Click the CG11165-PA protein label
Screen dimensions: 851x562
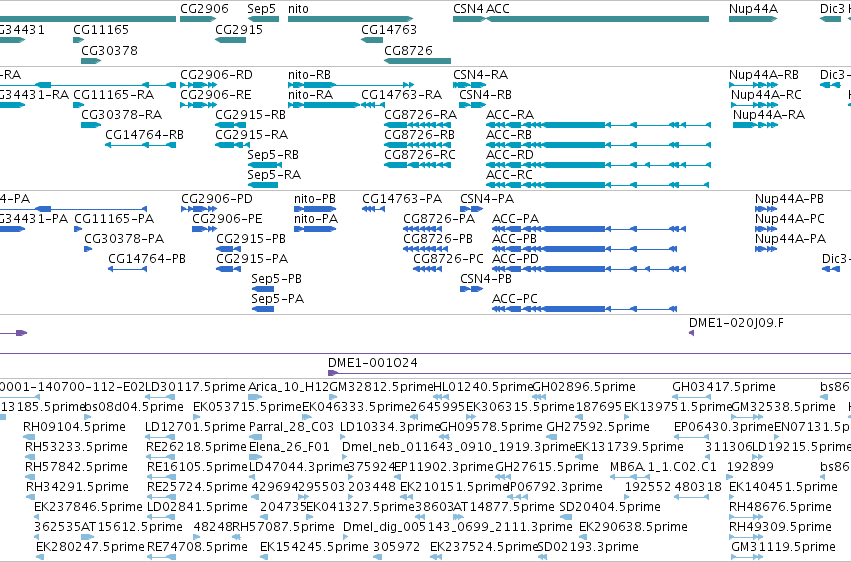114,219
